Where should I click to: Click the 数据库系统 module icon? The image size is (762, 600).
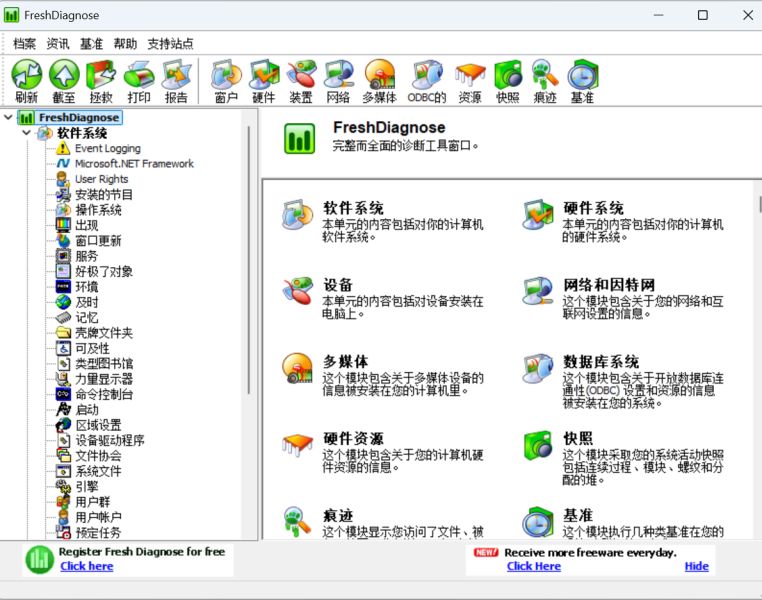[x=538, y=369]
